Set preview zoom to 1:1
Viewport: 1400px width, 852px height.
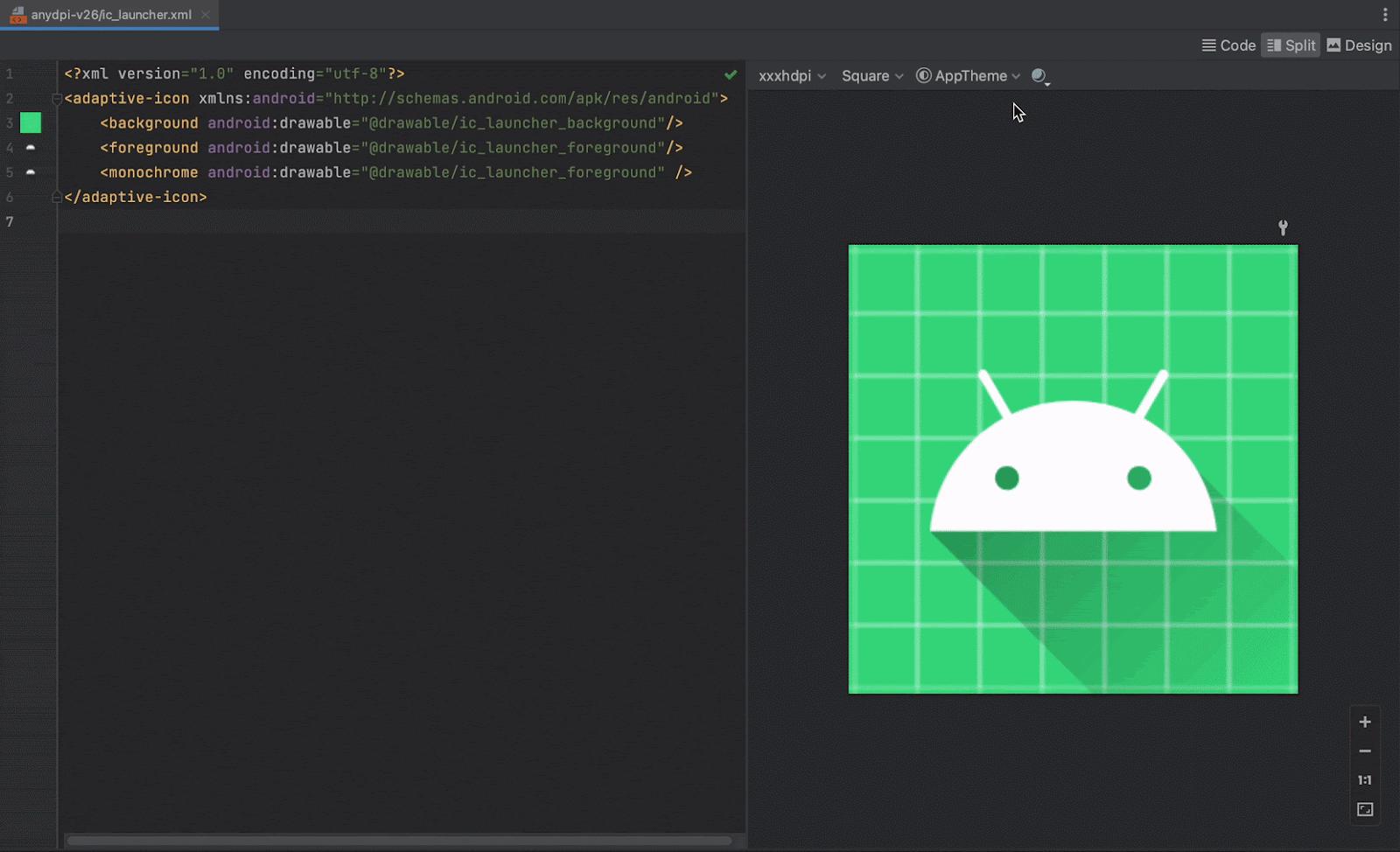point(1363,779)
